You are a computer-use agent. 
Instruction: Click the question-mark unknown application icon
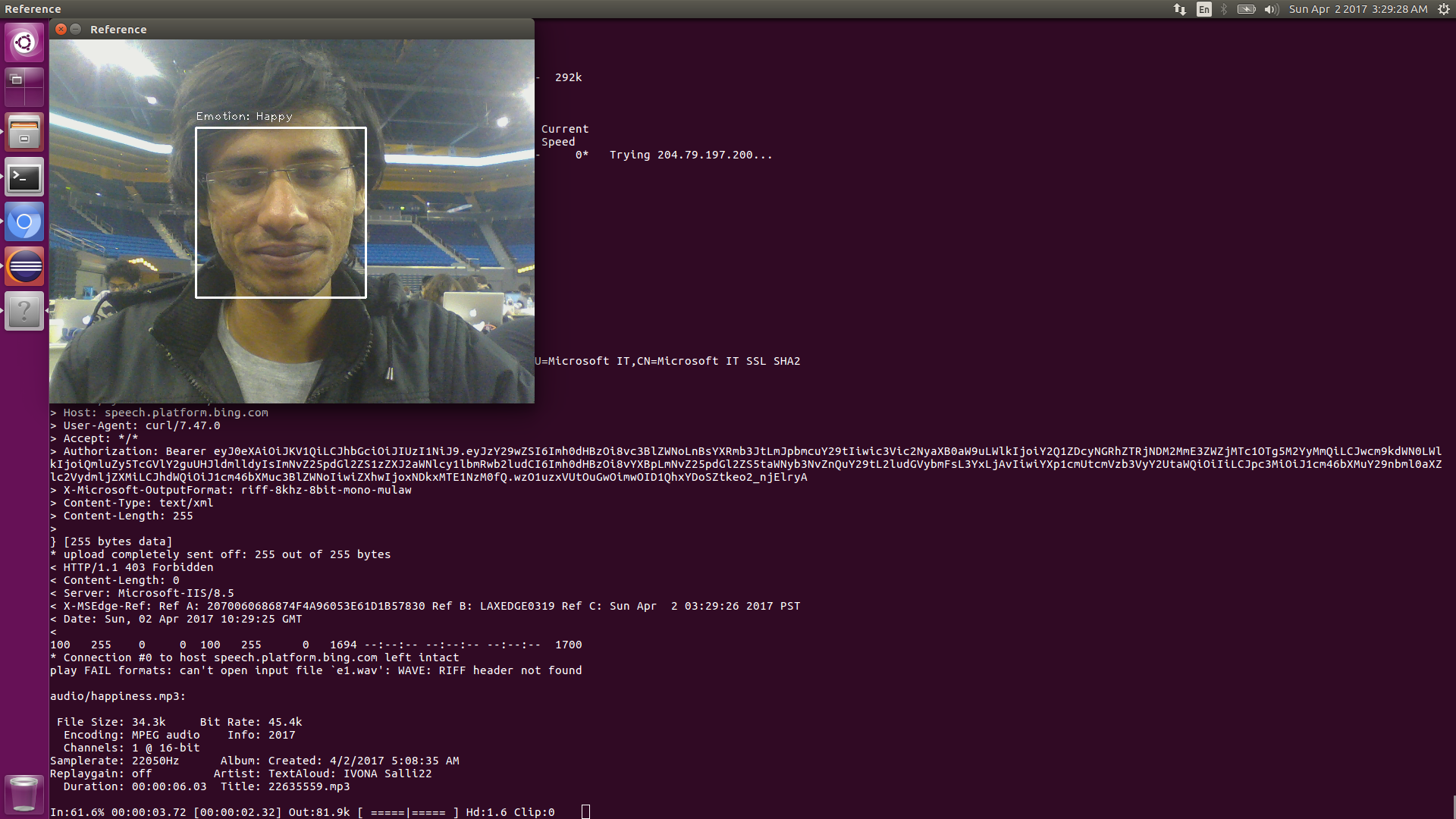pos(24,311)
